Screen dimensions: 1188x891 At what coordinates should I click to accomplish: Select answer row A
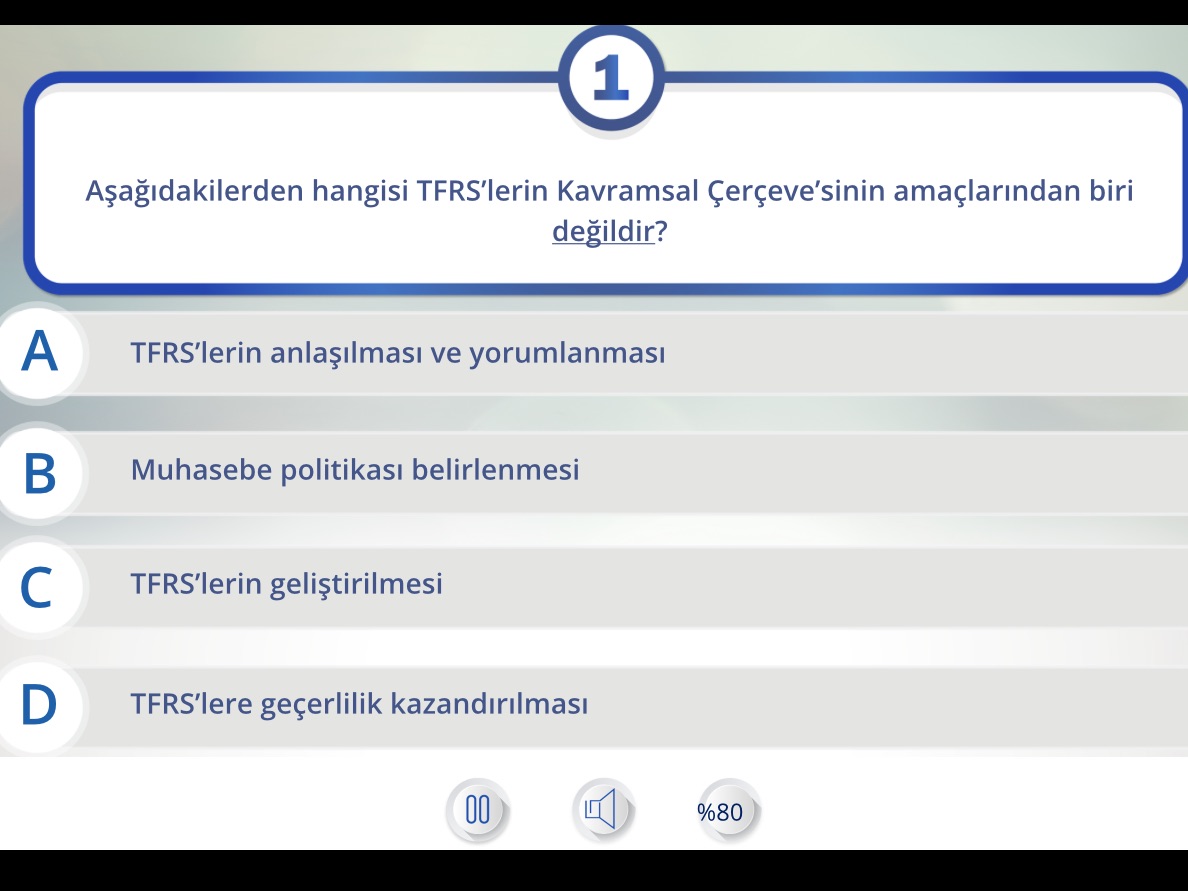(x=500, y=352)
